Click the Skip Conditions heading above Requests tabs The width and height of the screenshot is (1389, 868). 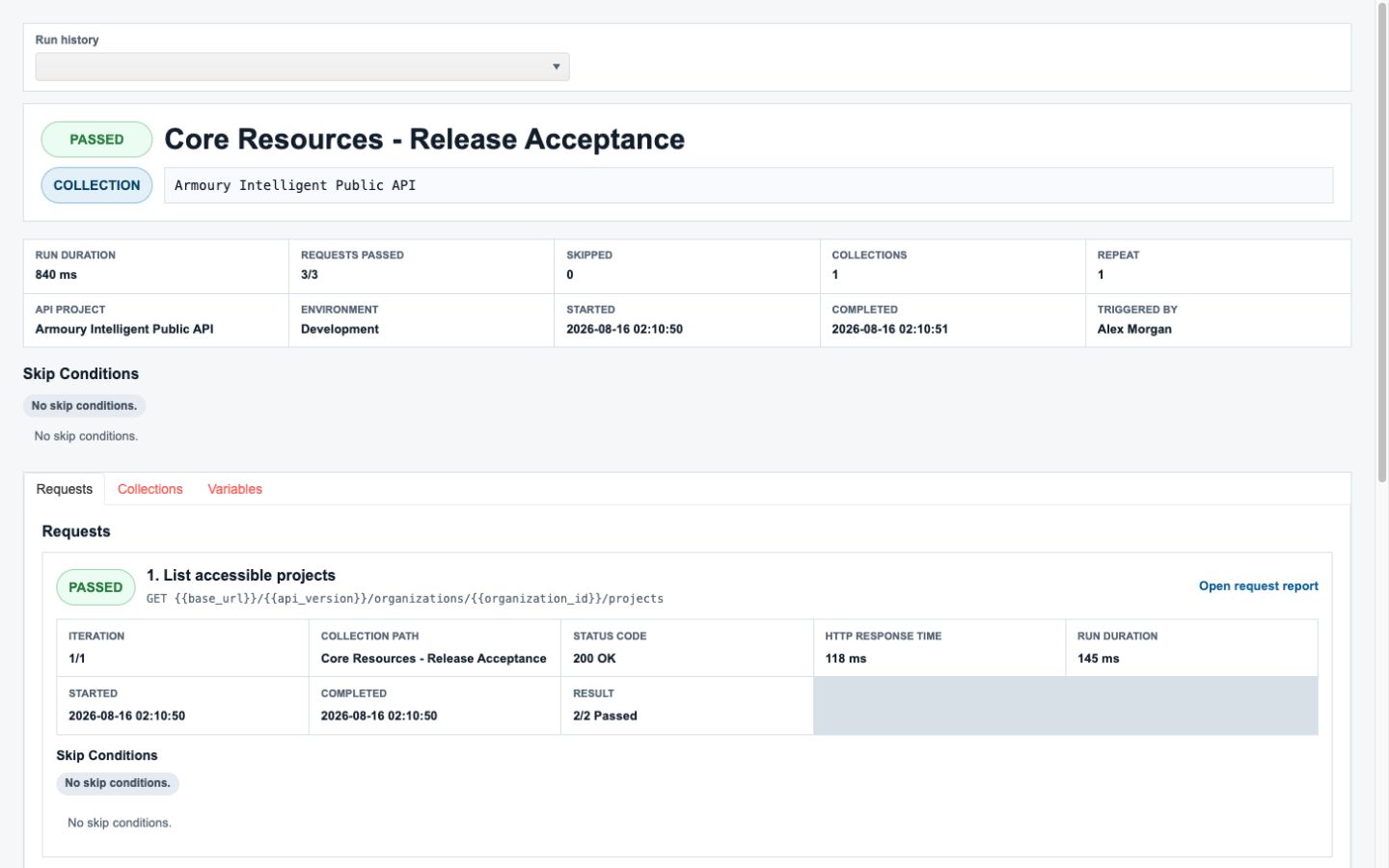pyautogui.click(x=81, y=373)
